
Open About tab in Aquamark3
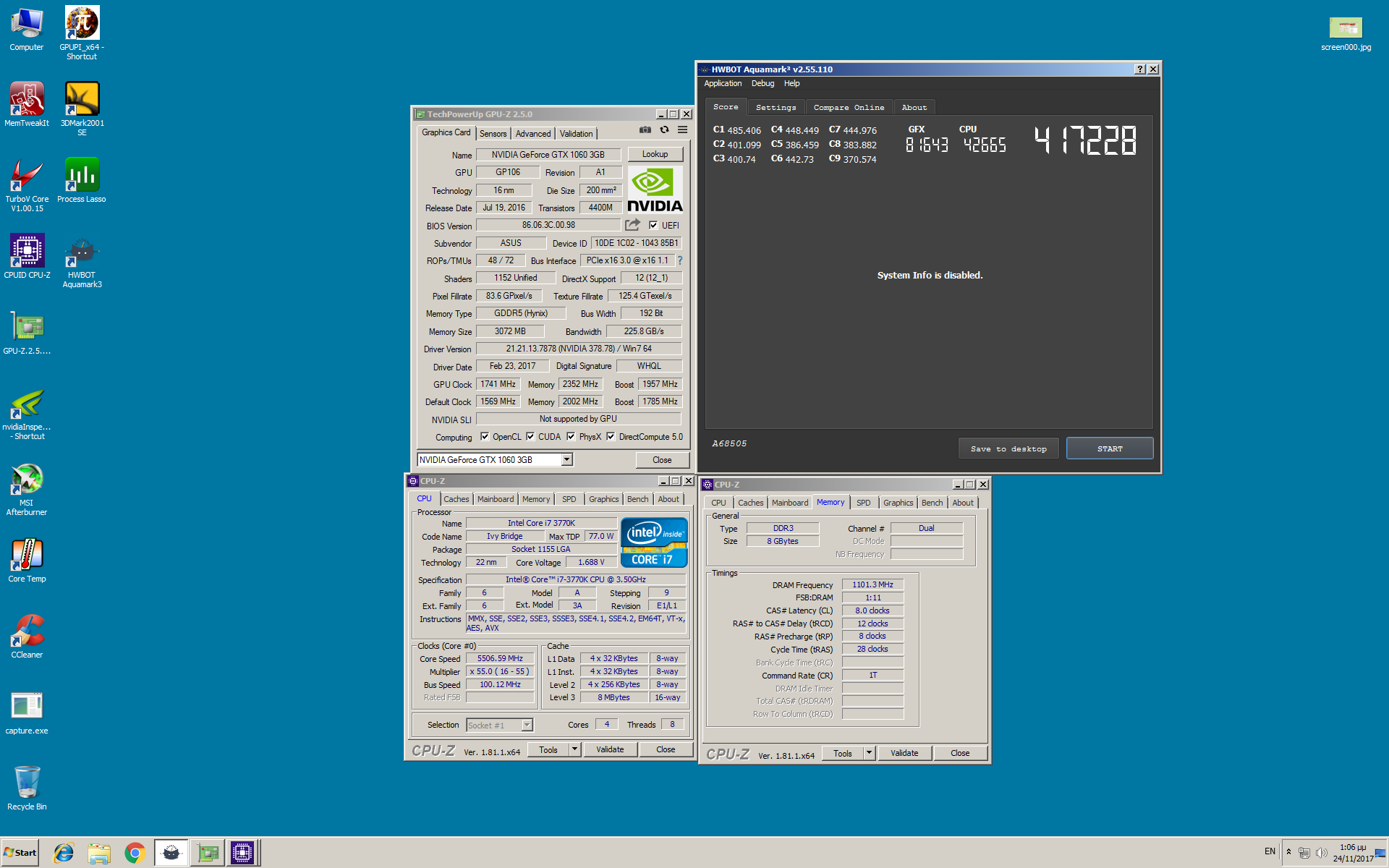point(914,107)
